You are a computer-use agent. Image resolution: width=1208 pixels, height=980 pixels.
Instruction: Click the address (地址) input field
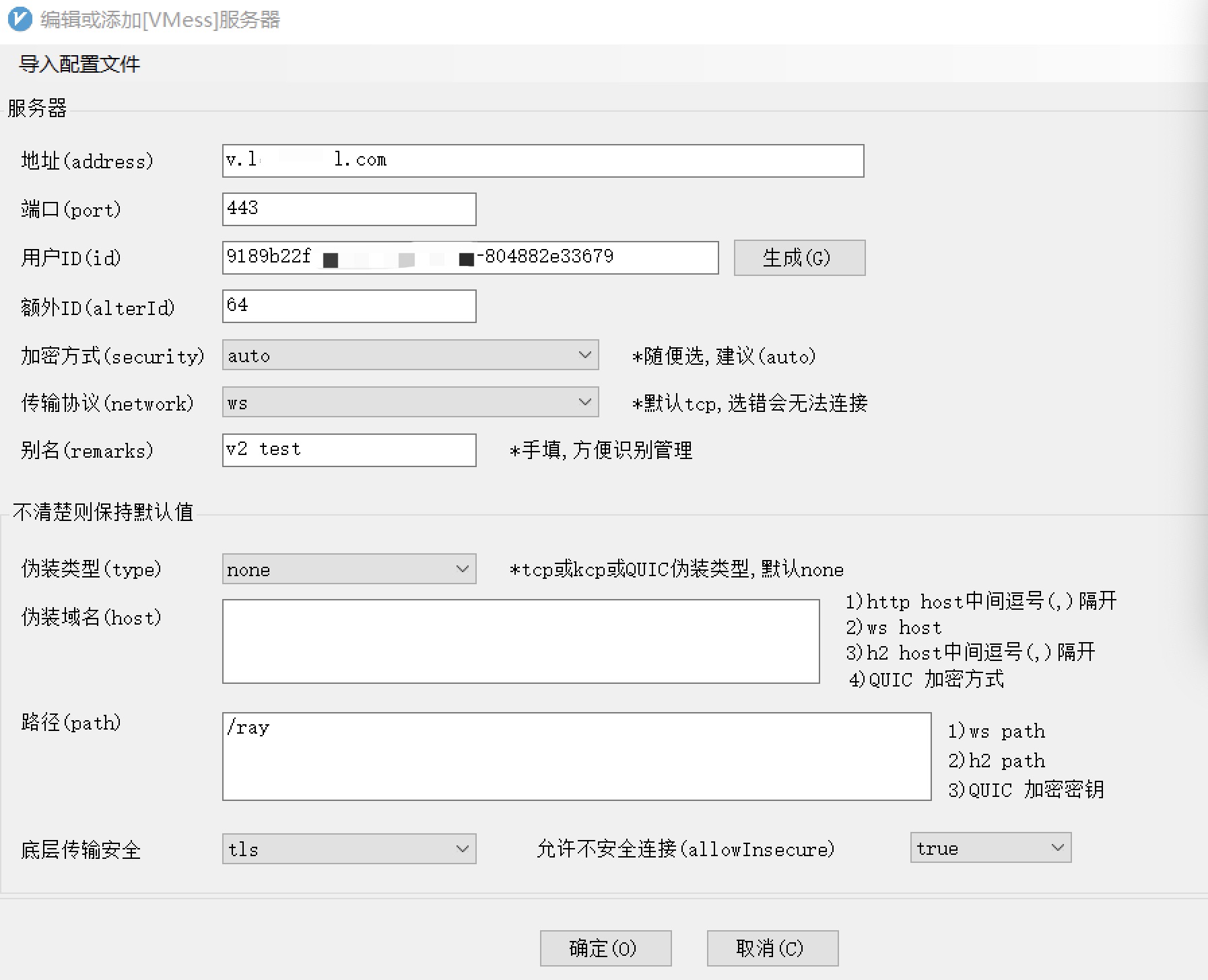[542, 161]
